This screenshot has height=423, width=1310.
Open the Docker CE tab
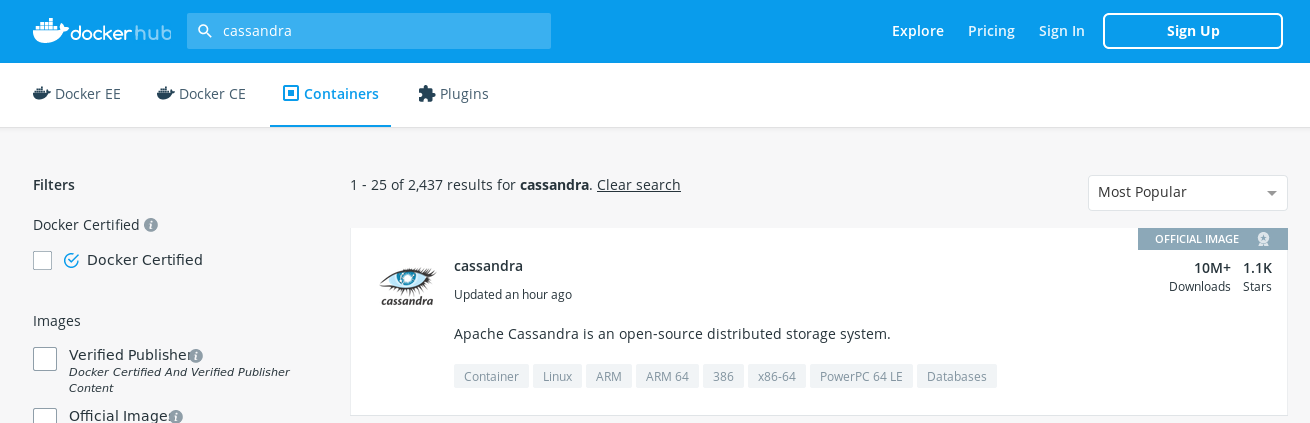[x=201, y=94]
